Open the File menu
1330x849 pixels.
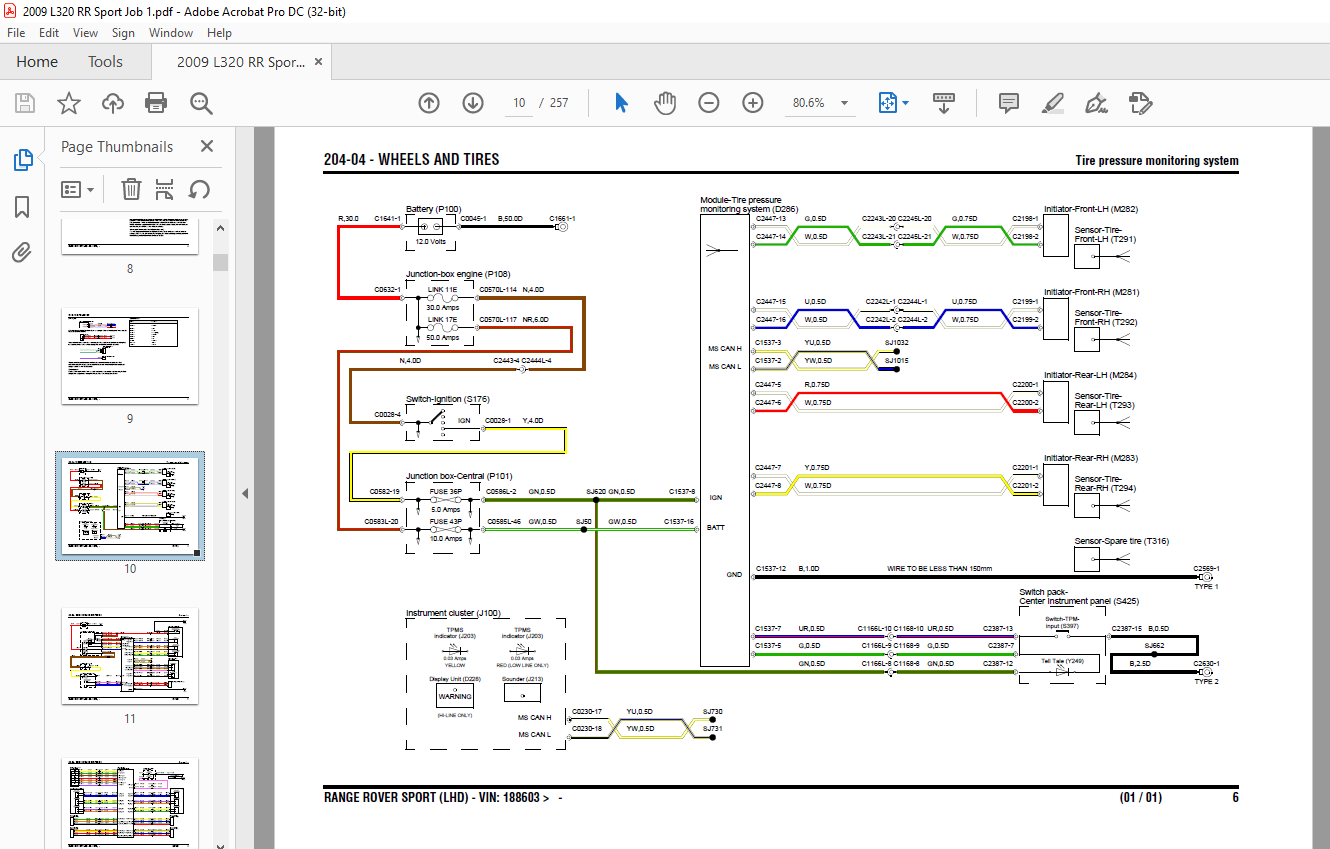click(x=16, y=33)
